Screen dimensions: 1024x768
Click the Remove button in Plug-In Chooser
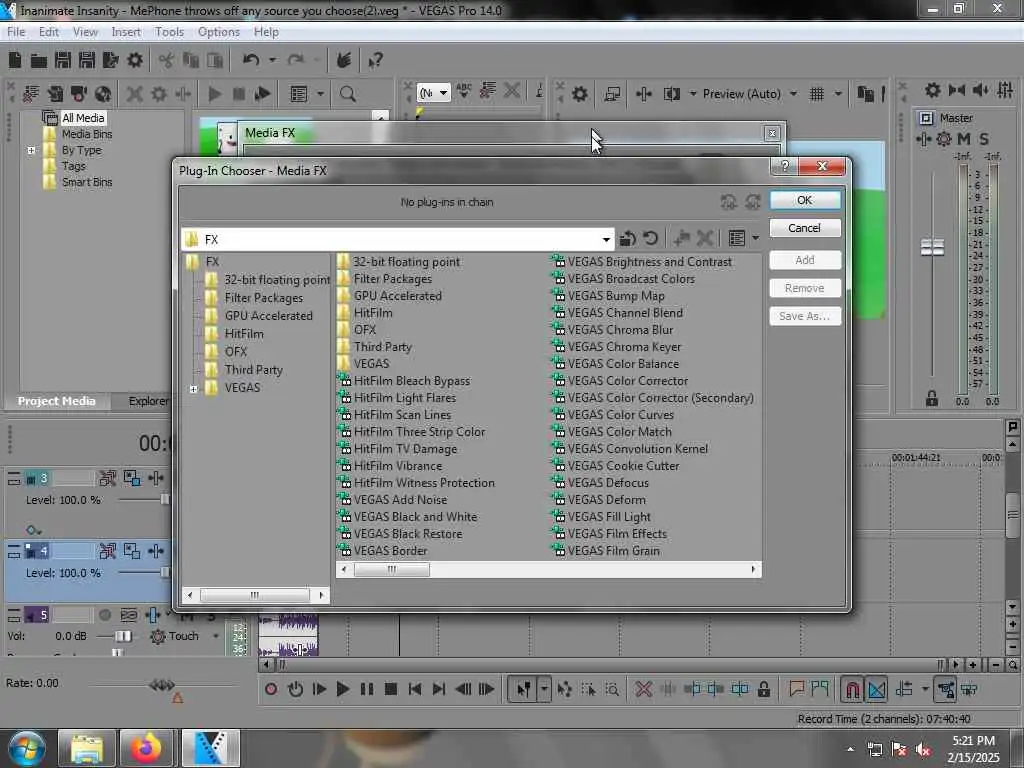tap(805, 288)
